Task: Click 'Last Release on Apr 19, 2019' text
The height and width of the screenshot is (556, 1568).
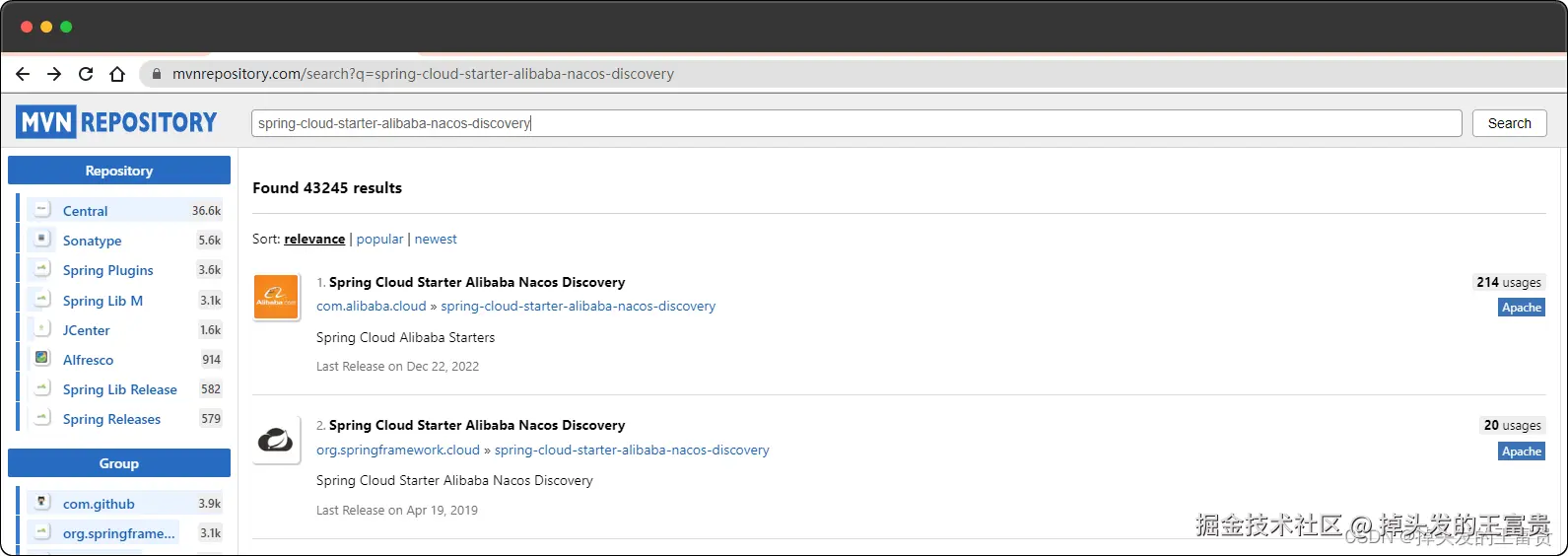Action: tap(397, 510)
